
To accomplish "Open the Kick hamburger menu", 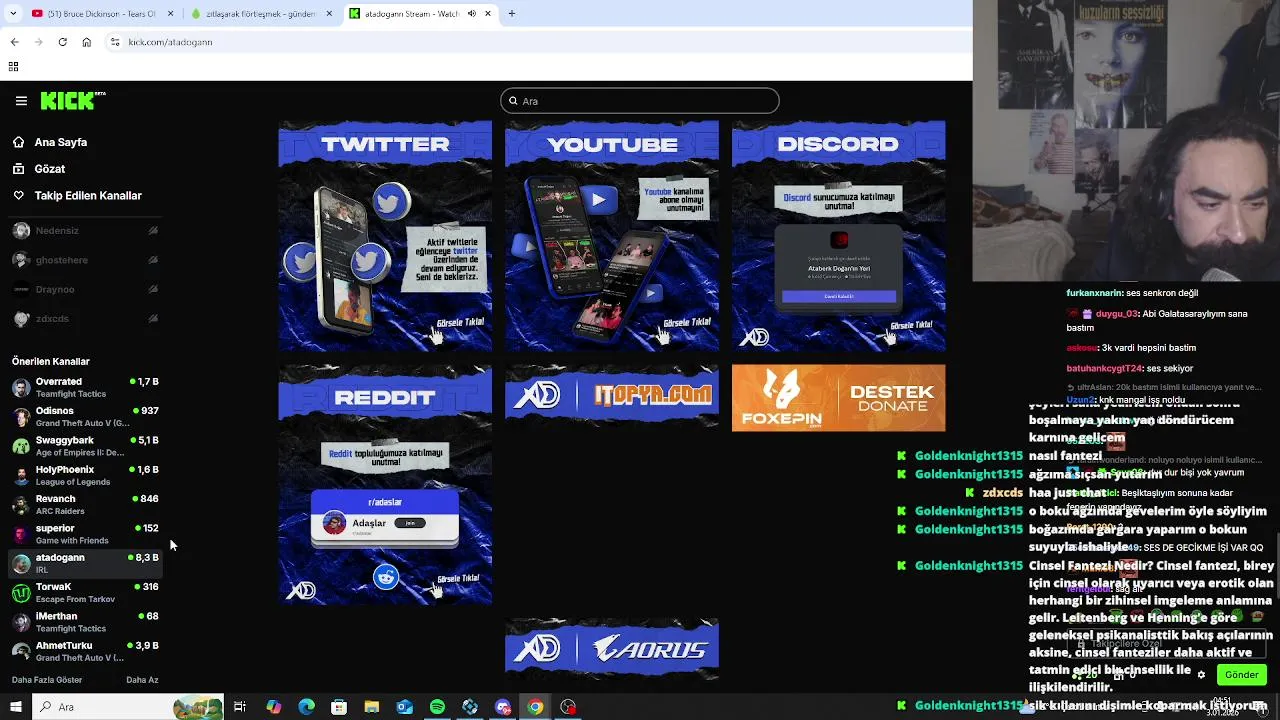I will click(x=21, y=101).
